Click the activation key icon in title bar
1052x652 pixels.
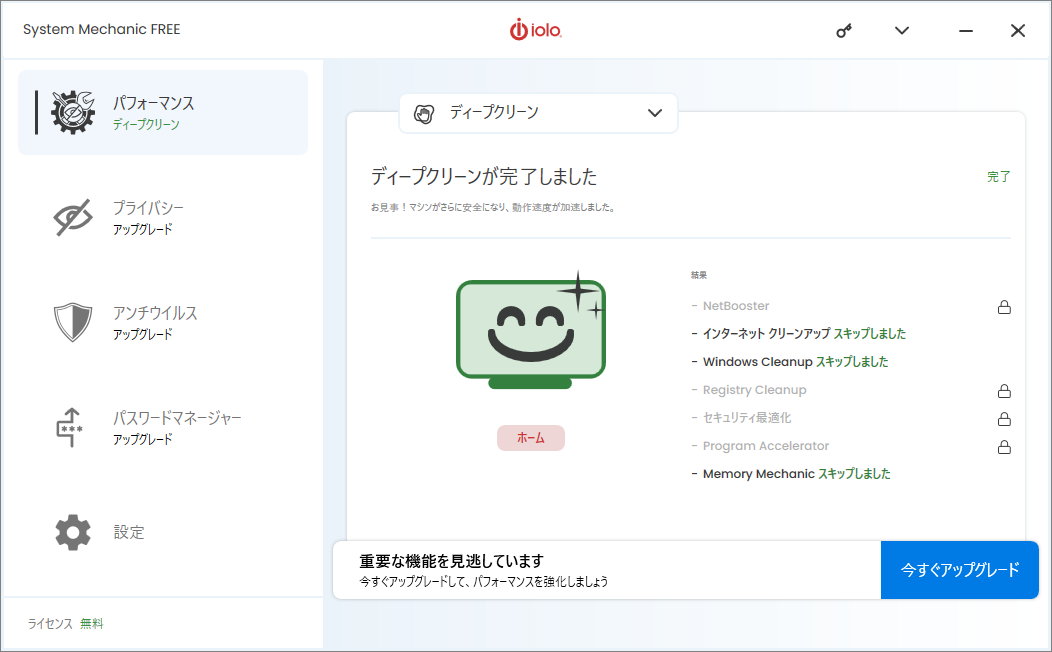click(x=844, y=31)
